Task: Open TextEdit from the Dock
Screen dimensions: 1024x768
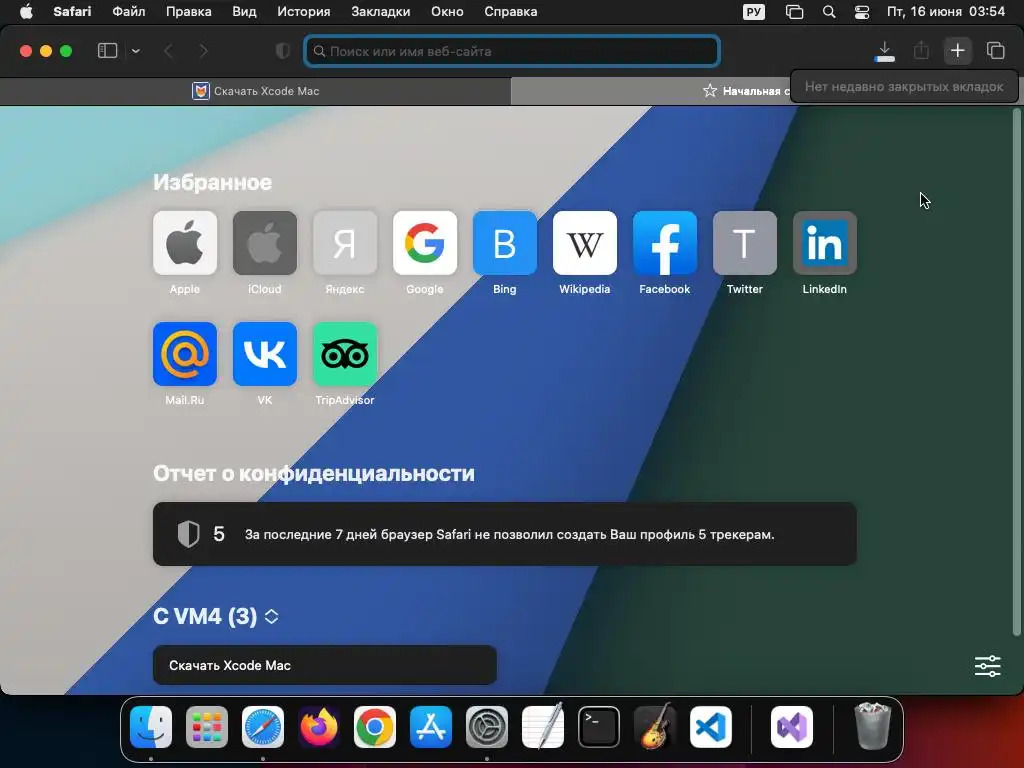Action: point(543,727)
